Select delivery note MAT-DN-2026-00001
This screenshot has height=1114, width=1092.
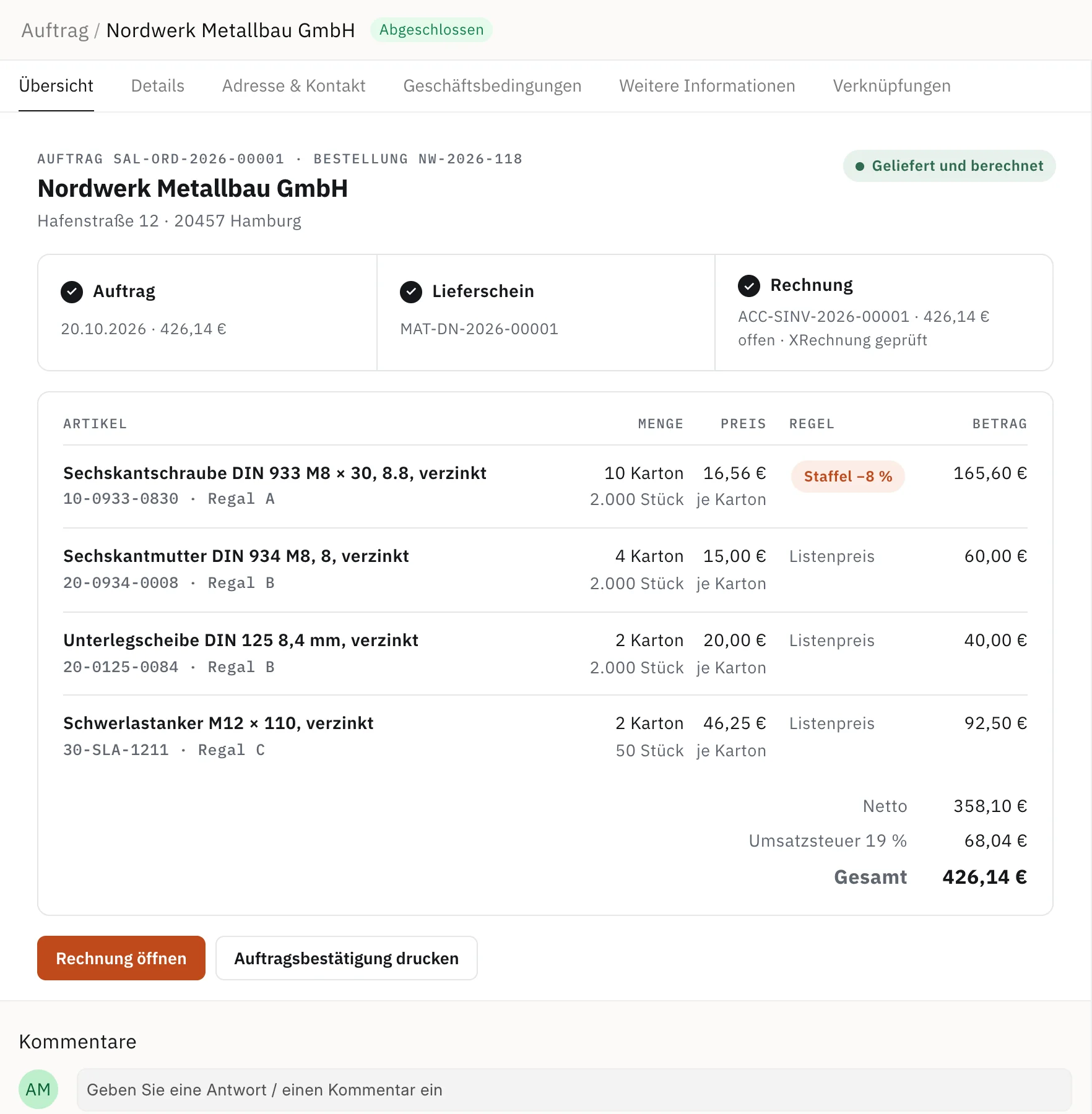[479, 329]
